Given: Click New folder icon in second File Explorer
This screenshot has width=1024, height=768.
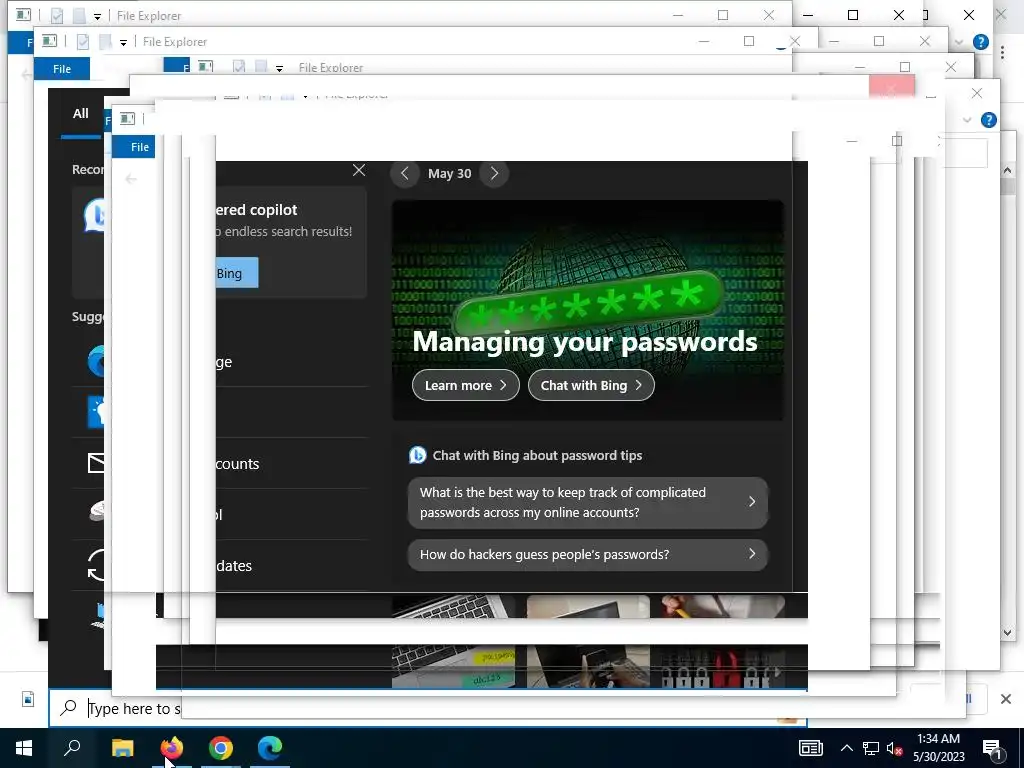Looking at the screenshot, I should tap(105, 42).
